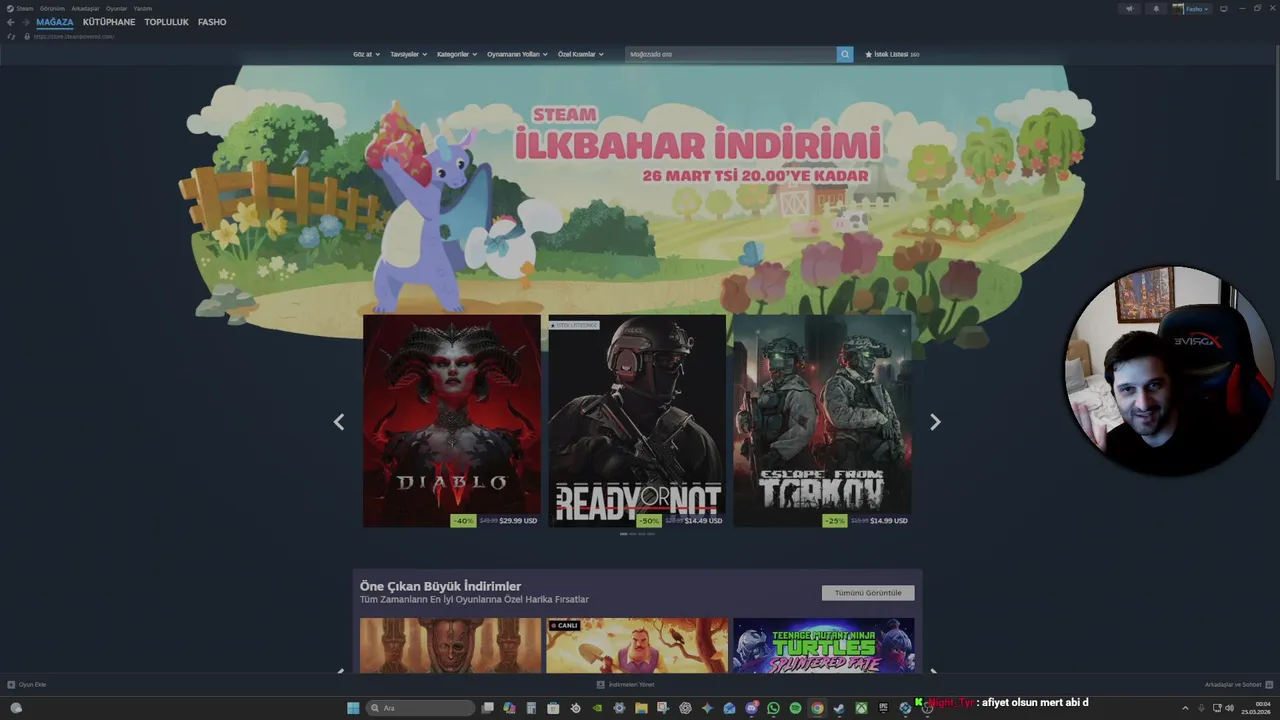Open the Ready or Not game capsule
The width and height of the screenshot is (1280, 720).
[x=637, y=421]
